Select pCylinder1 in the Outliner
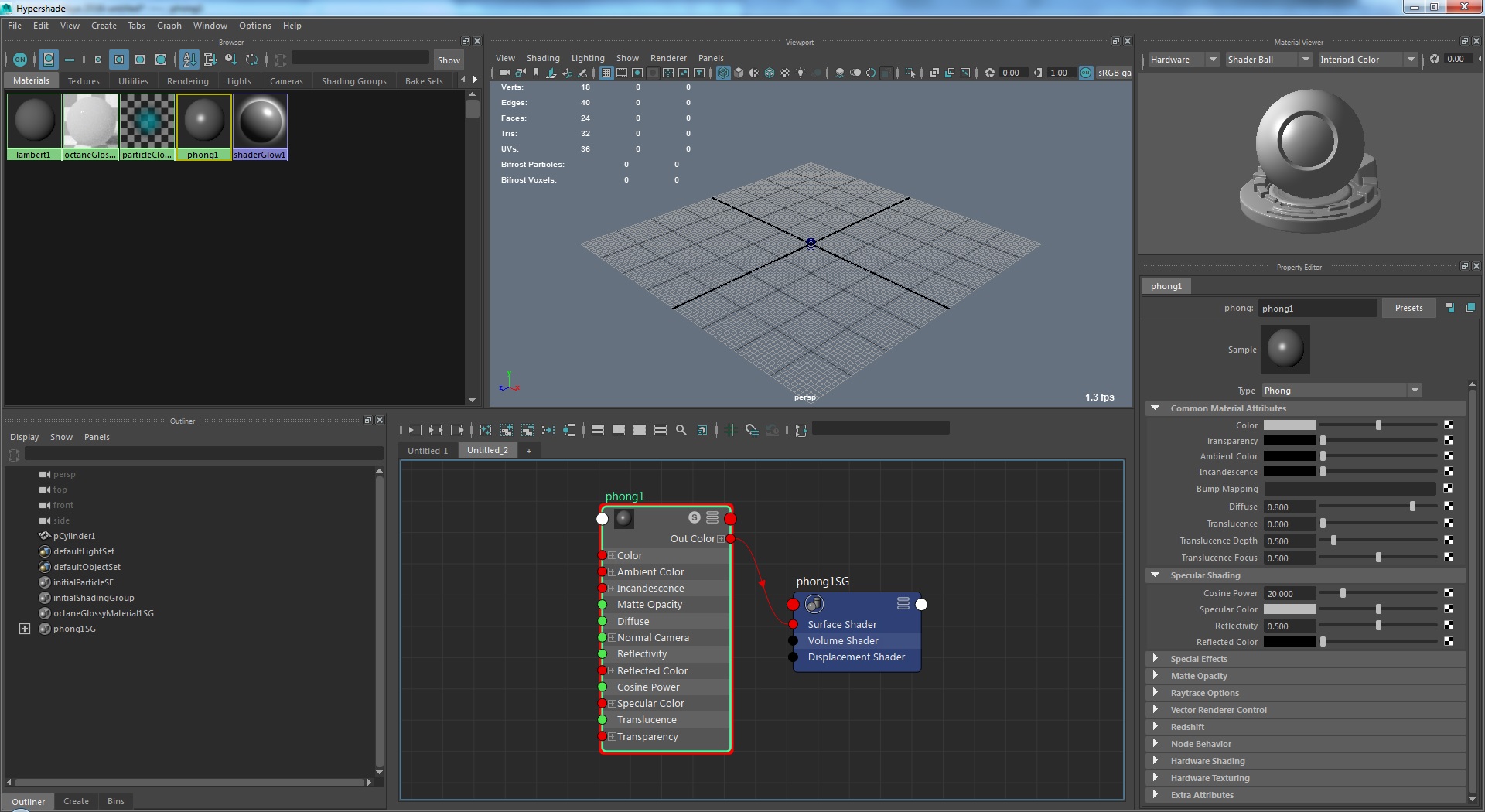This screenshot has height=812, width=1485. click(x=74, y=536)
